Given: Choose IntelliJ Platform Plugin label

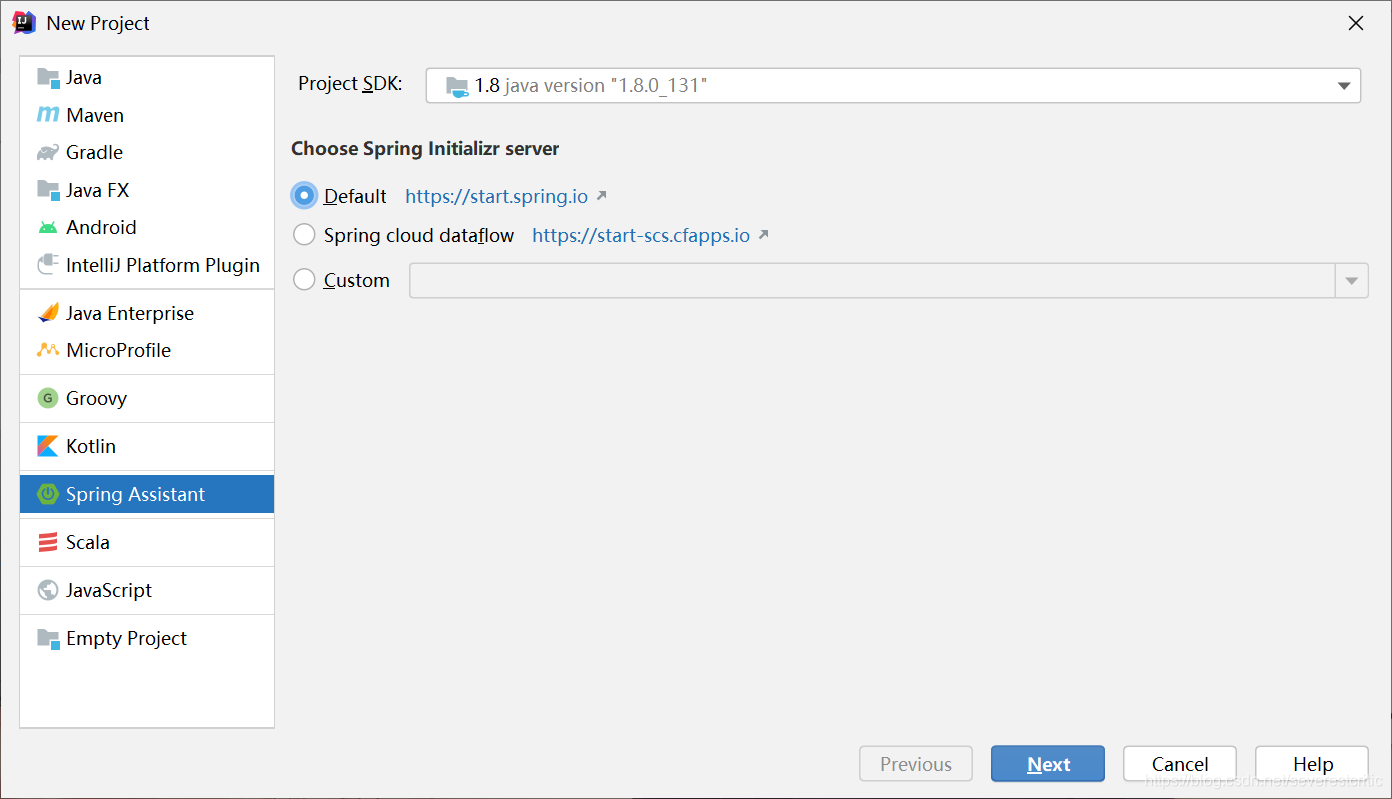Looking at the screenshot, I should [x=163, y=265].
